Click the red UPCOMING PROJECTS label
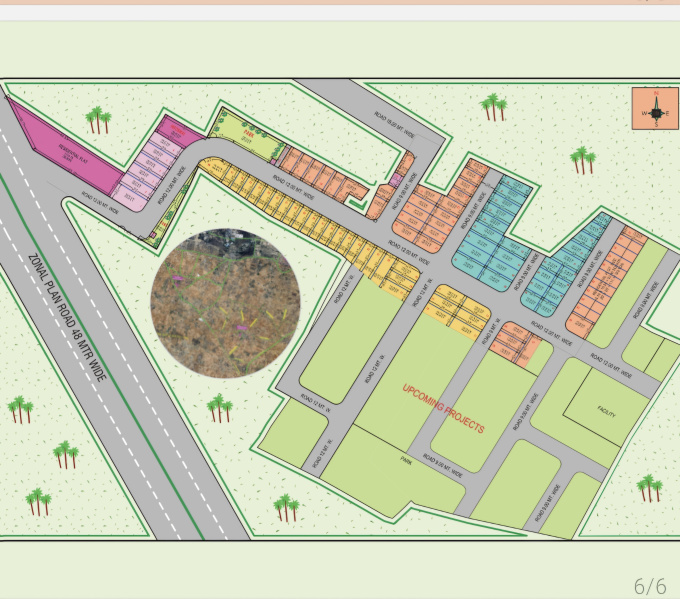680x599 pixels. [x=443, y=408]
